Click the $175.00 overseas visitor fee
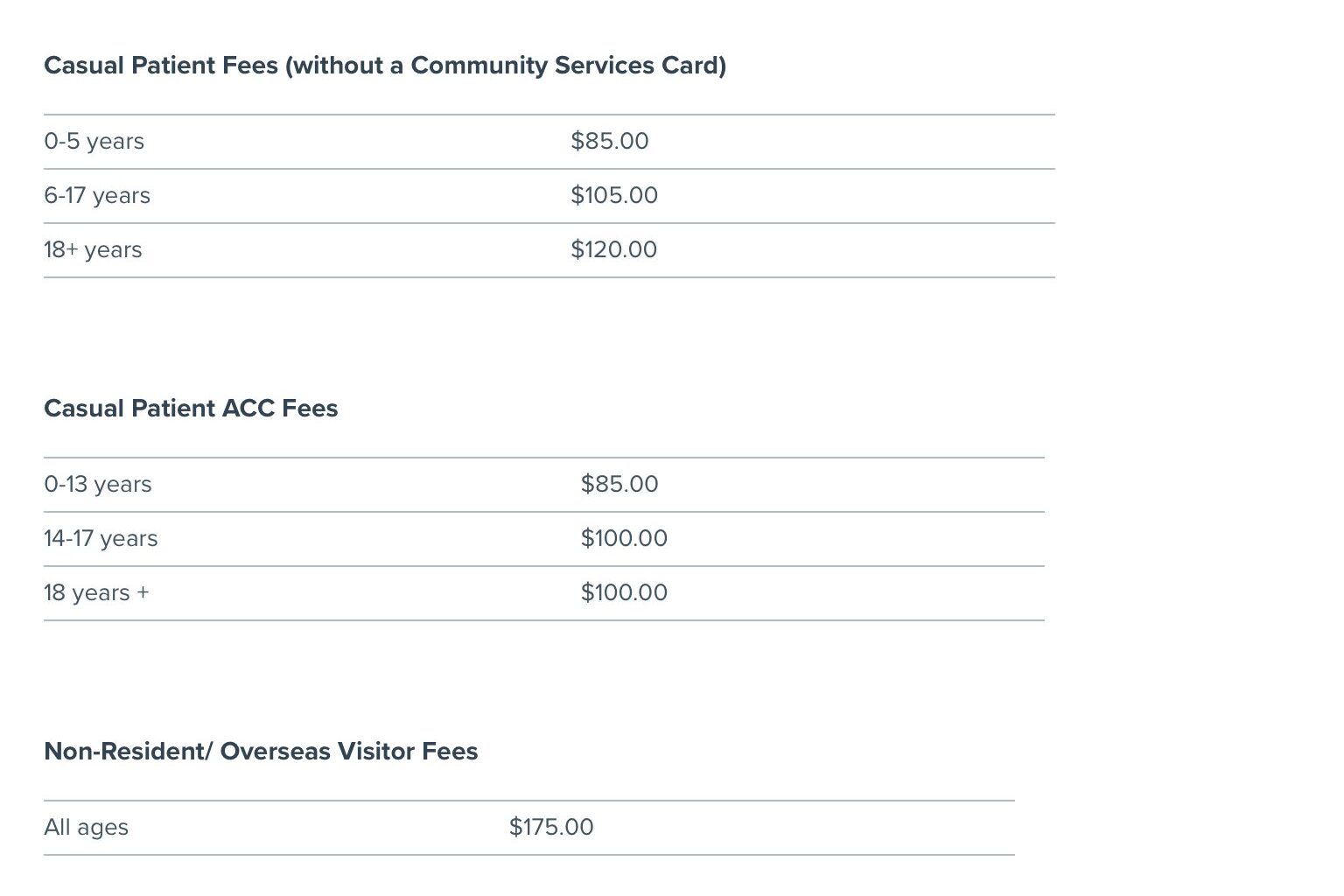Viewport: 1344px width, 896px height. coord(550,827)
